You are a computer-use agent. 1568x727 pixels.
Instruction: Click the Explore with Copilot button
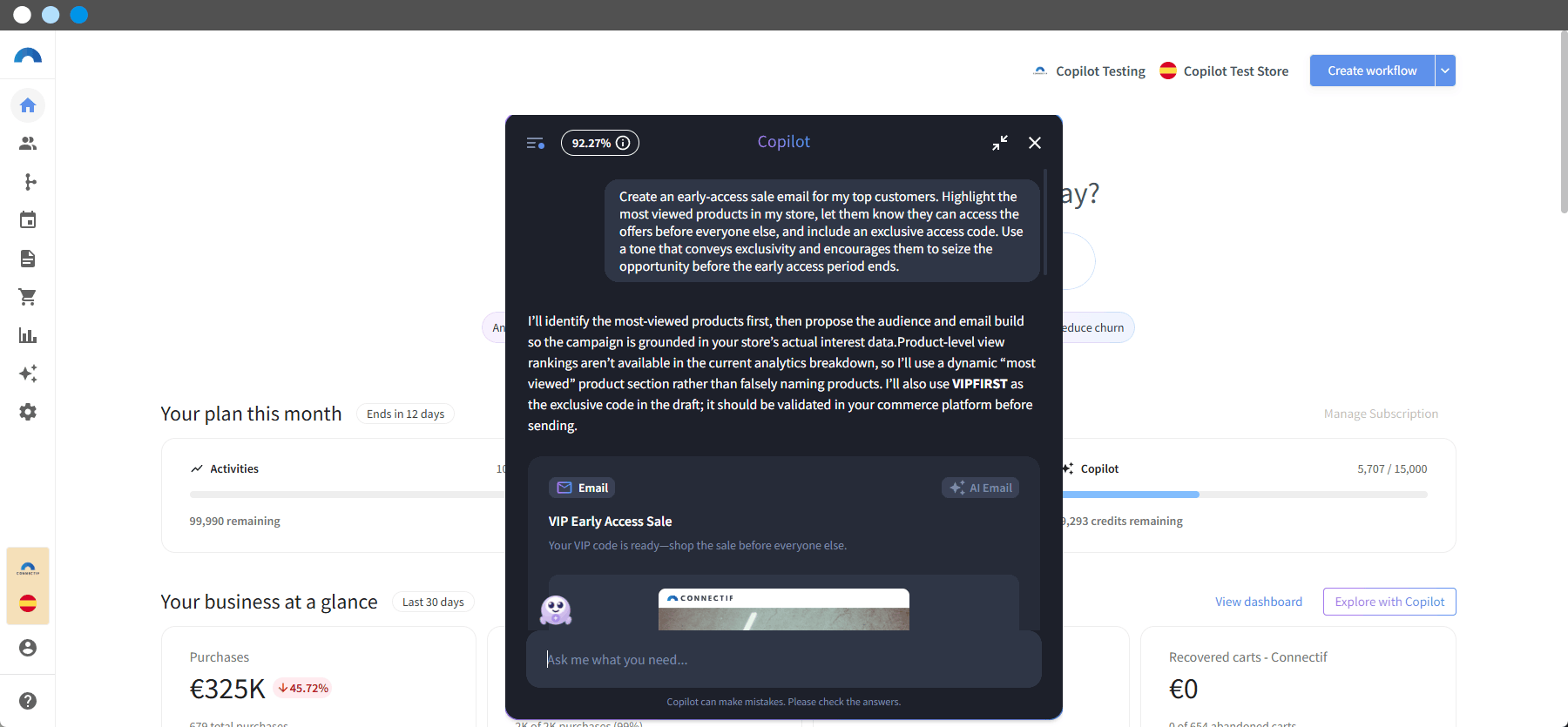(x=1389, y=602)
